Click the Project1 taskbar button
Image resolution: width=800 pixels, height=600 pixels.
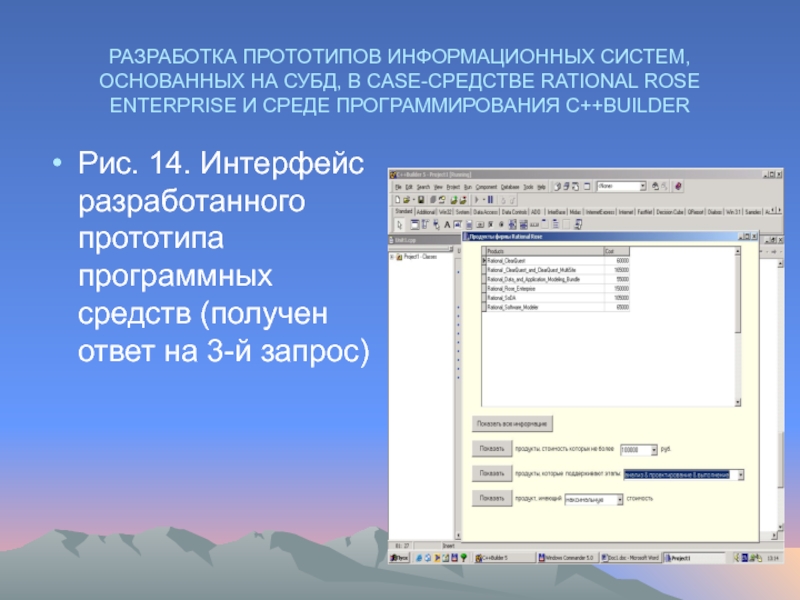coord(693,558)
